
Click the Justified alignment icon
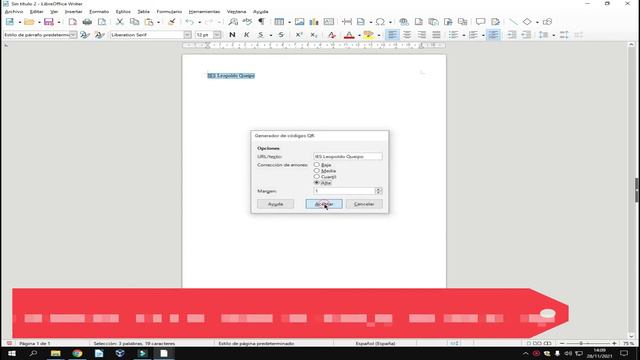pyautogui.click(x=436, y=35)
